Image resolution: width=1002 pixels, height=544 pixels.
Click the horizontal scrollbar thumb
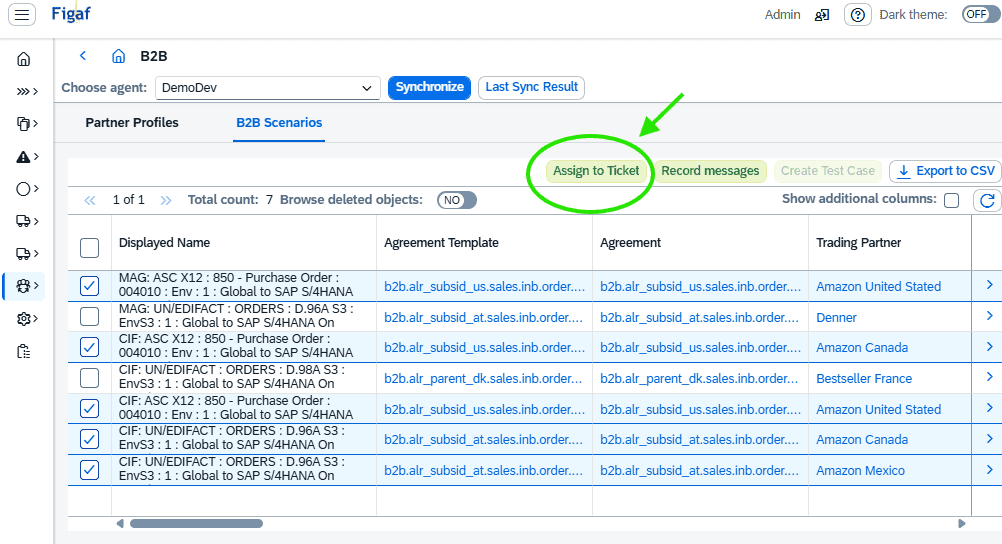pyautogui.click(x=196, y=524)
